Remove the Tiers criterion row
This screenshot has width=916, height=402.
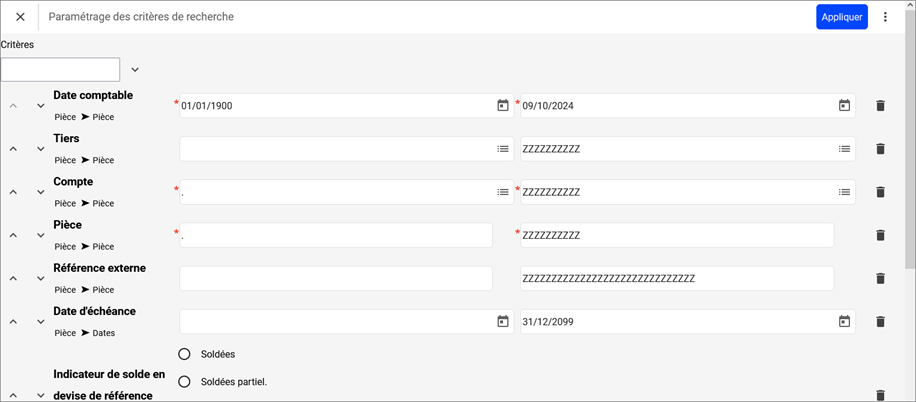point(880,149)
